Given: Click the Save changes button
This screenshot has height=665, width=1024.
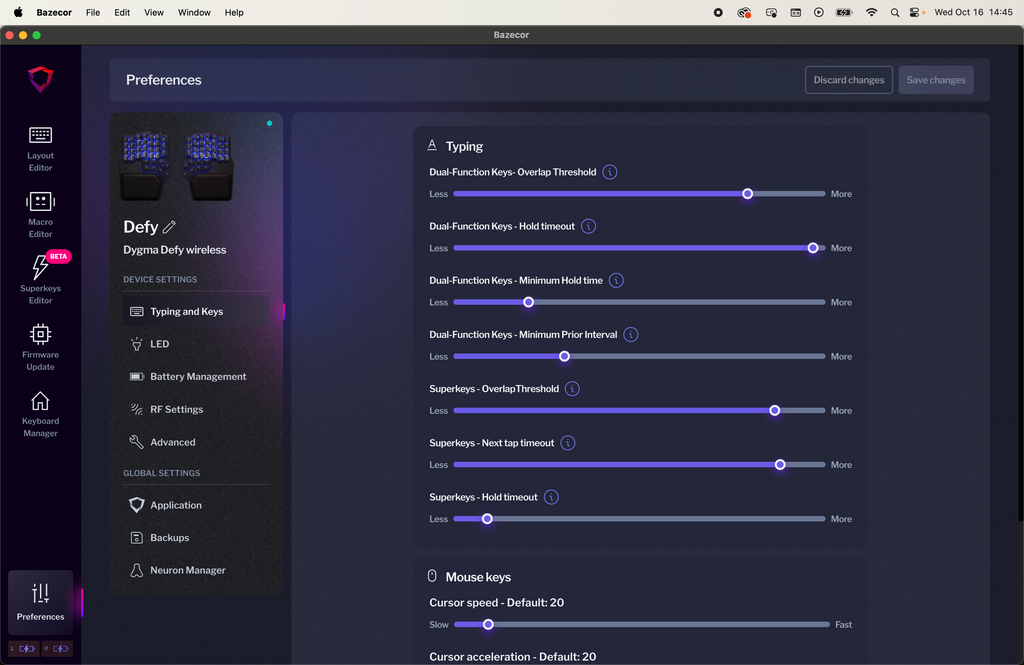Looking at the screenshot, I should tap(936, 80).
